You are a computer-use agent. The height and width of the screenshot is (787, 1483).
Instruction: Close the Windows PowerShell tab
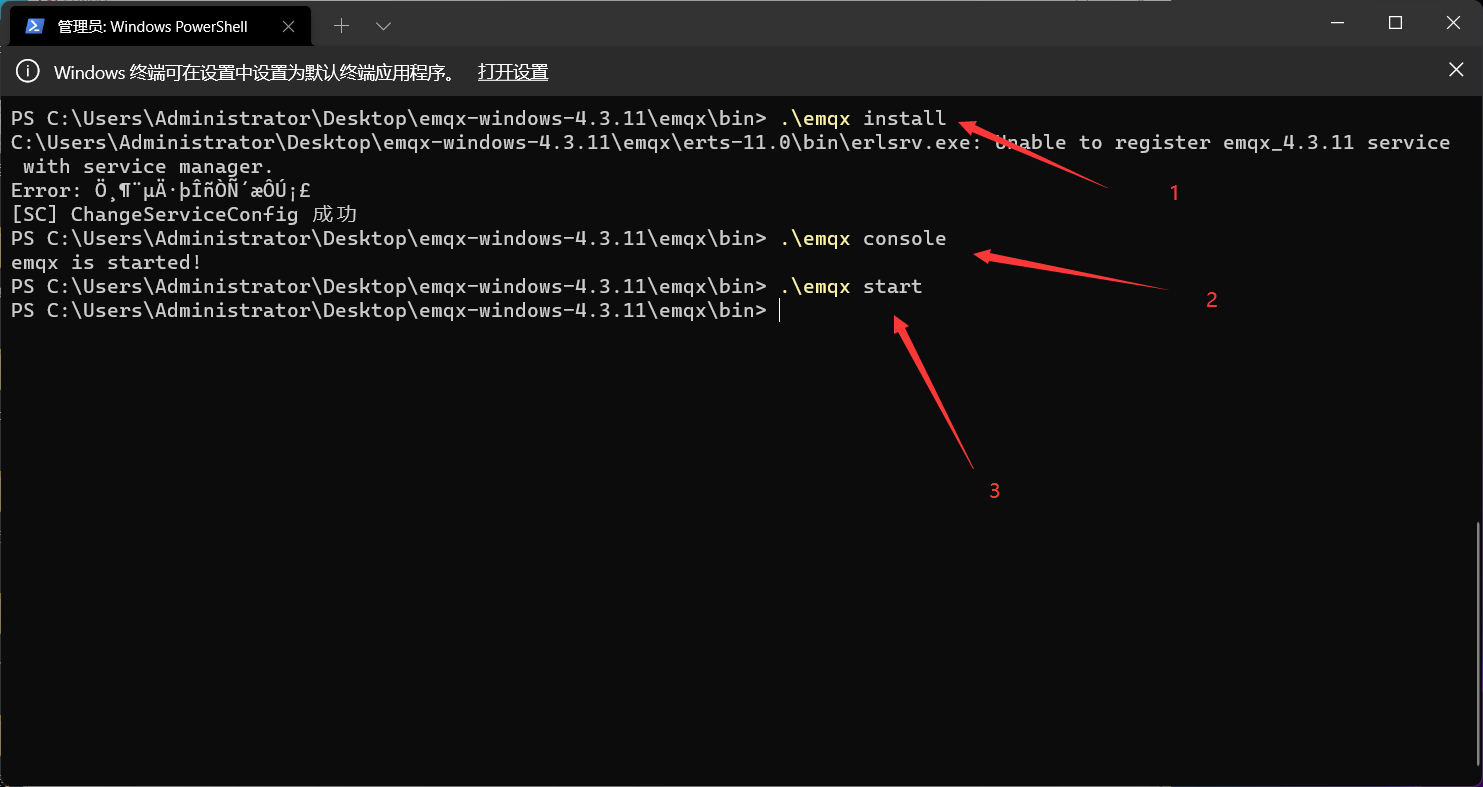pos(289,26)
